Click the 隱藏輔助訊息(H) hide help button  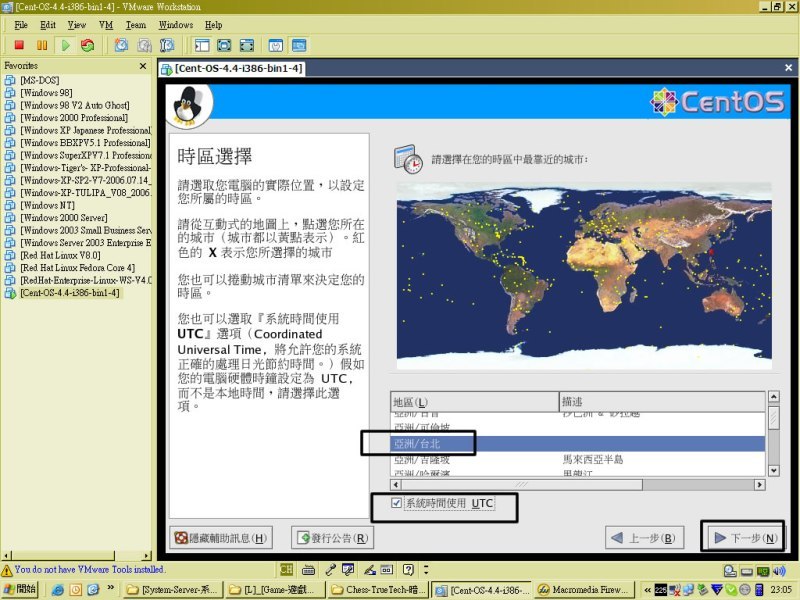[x=221, y=538]
